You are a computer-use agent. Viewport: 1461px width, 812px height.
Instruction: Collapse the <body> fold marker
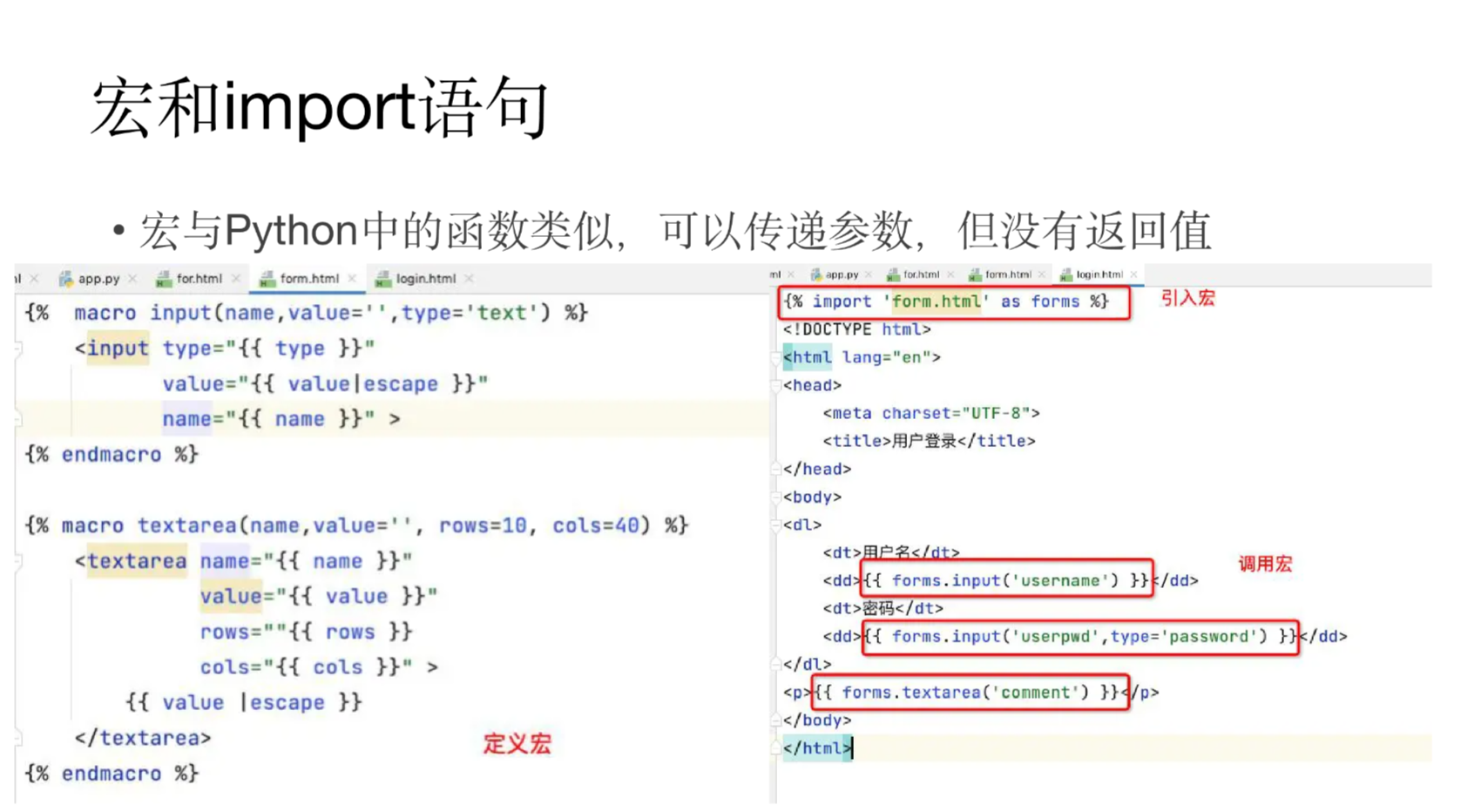pyautogui.click(x=776, y=497)
